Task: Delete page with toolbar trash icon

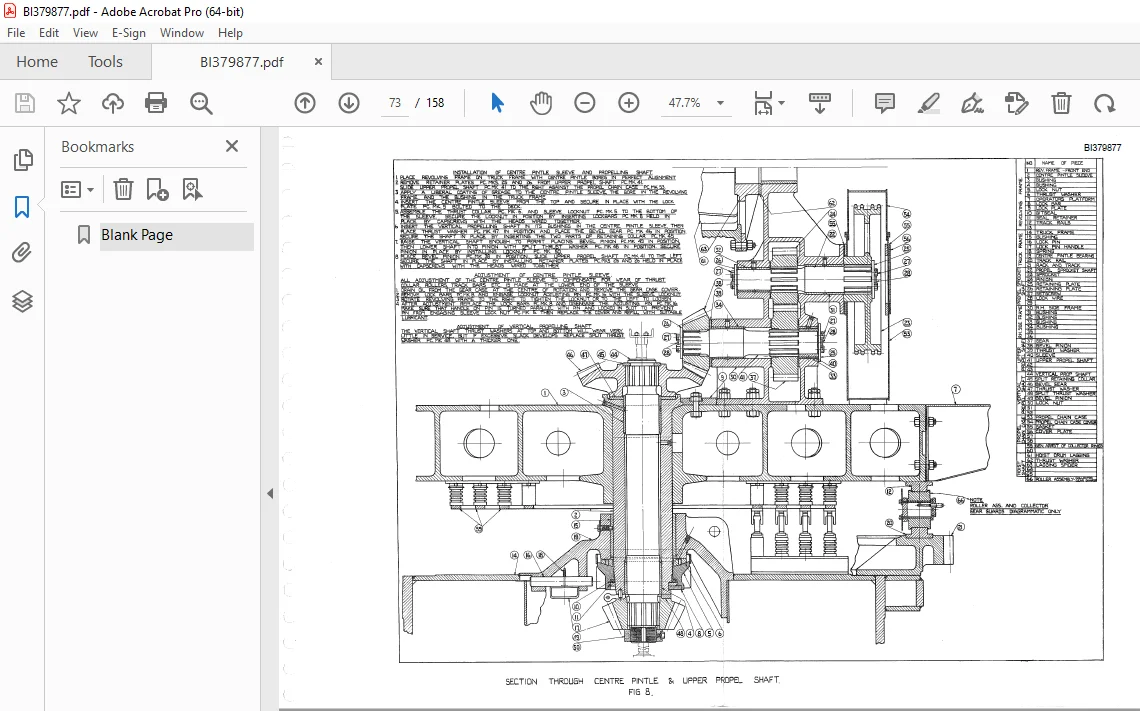Action: point(1061,103)
